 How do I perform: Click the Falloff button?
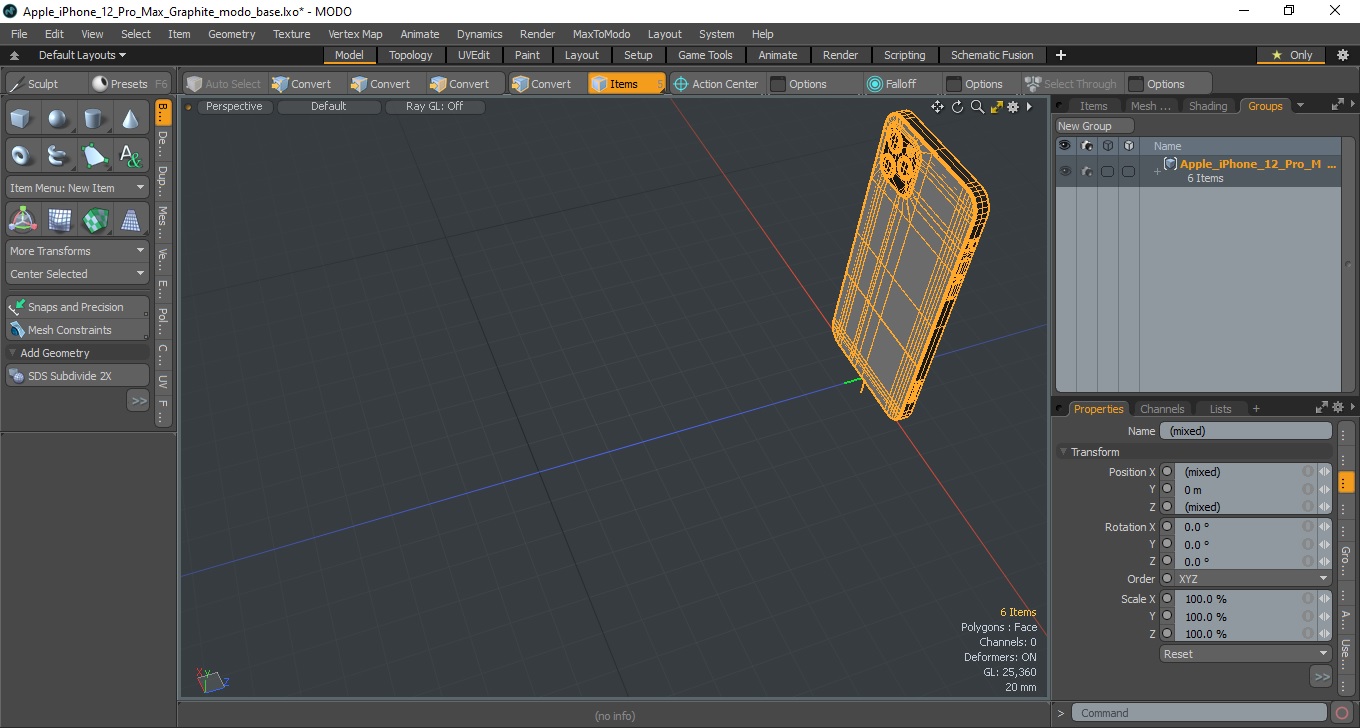pos(892,84)
